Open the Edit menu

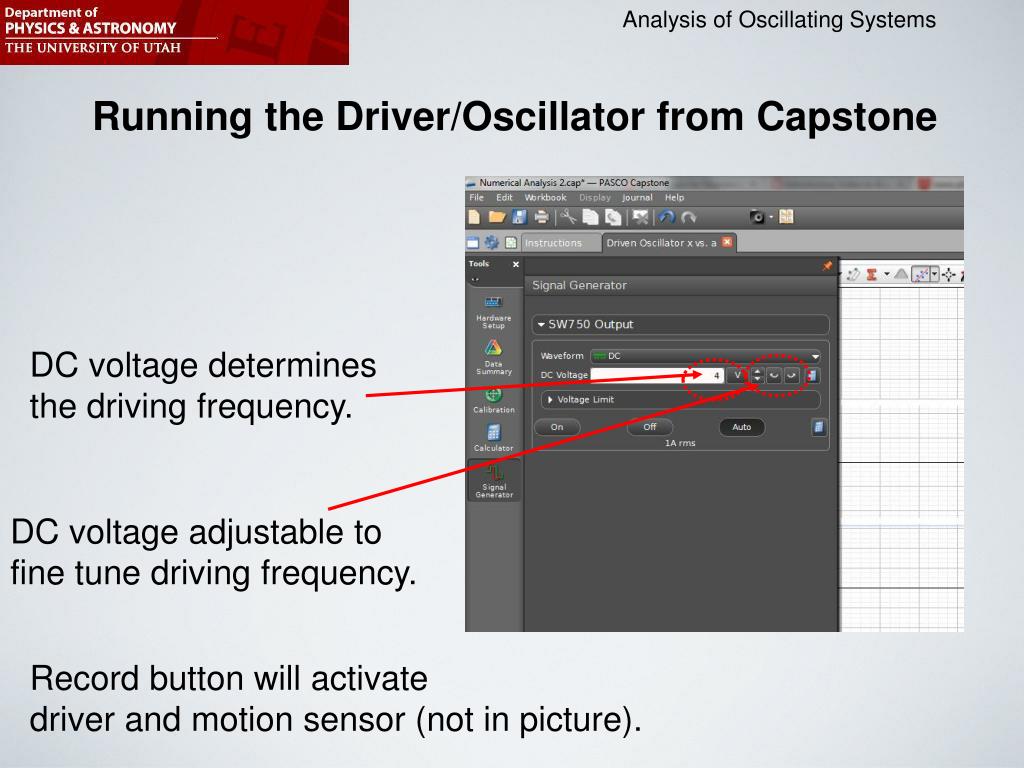[504, 197]
